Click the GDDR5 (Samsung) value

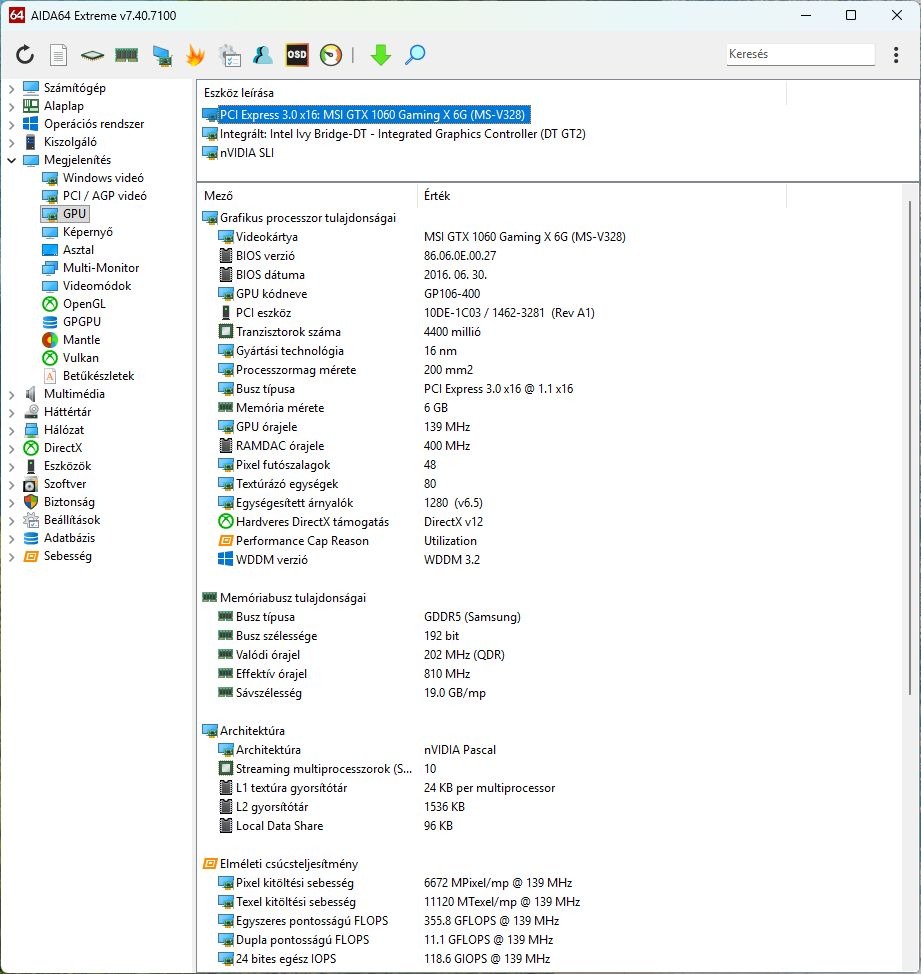point(472,617)
